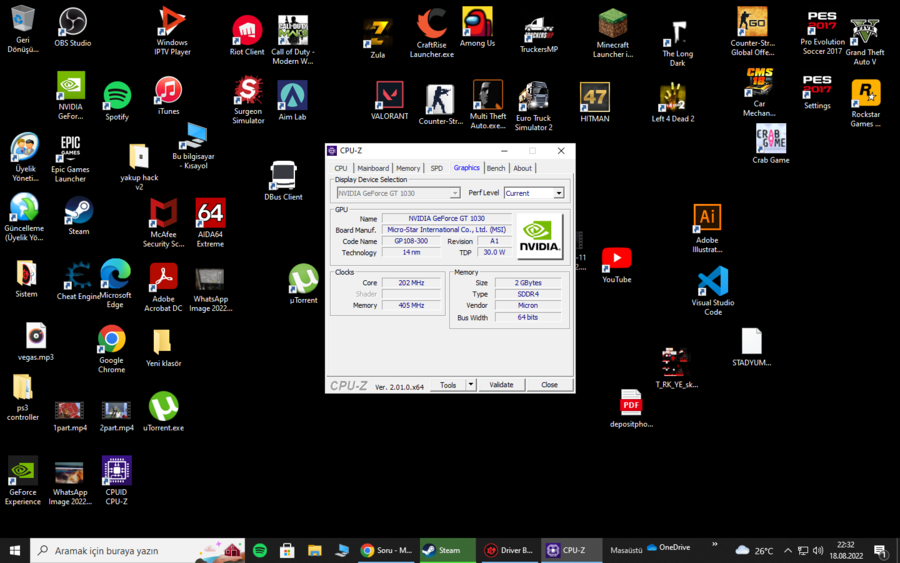Open the Spotify desktop icon
Viewport: 900px width, 563px height.
(117, 96)
